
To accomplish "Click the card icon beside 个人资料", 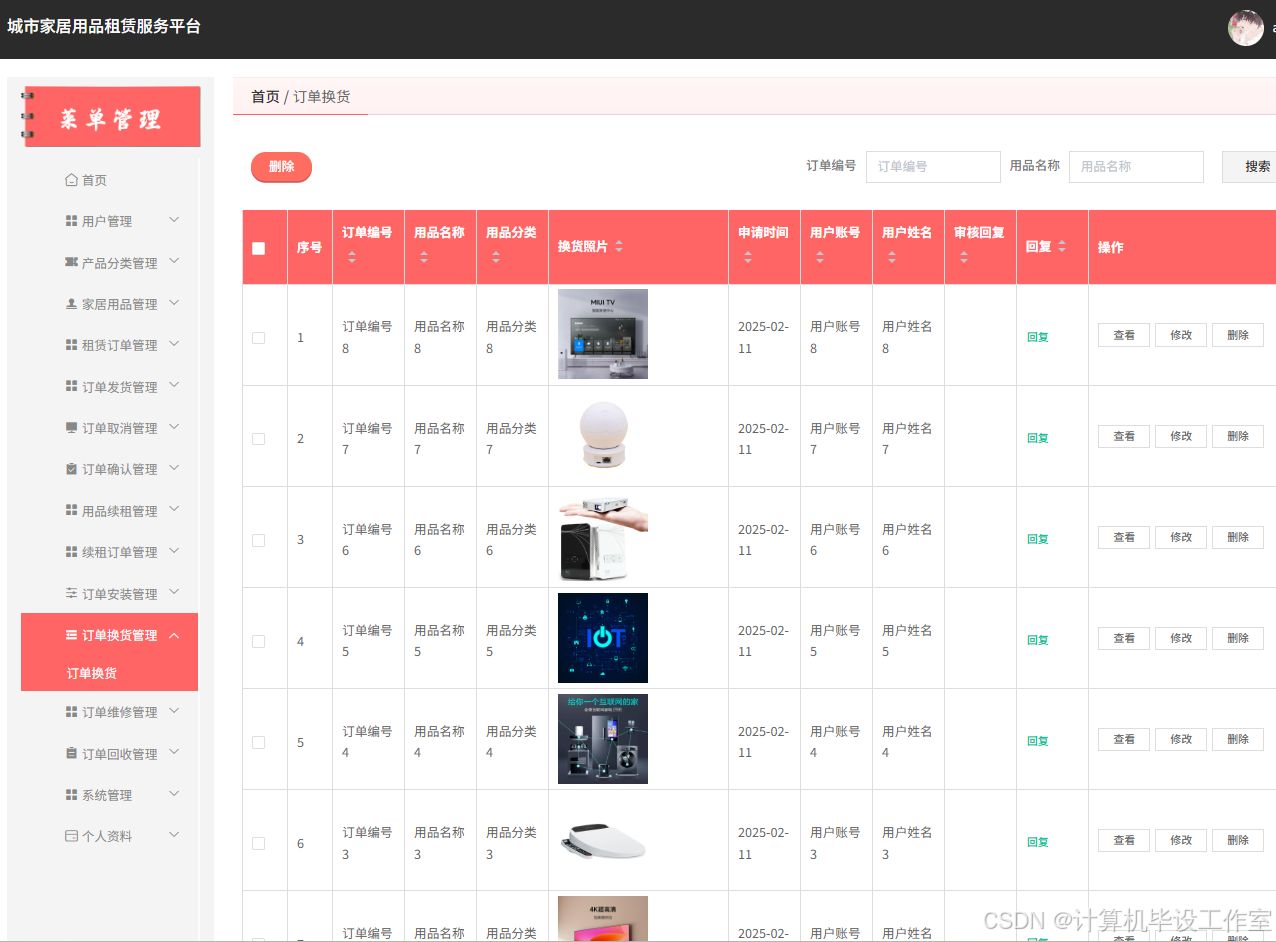I will click(x=71, y=836).
